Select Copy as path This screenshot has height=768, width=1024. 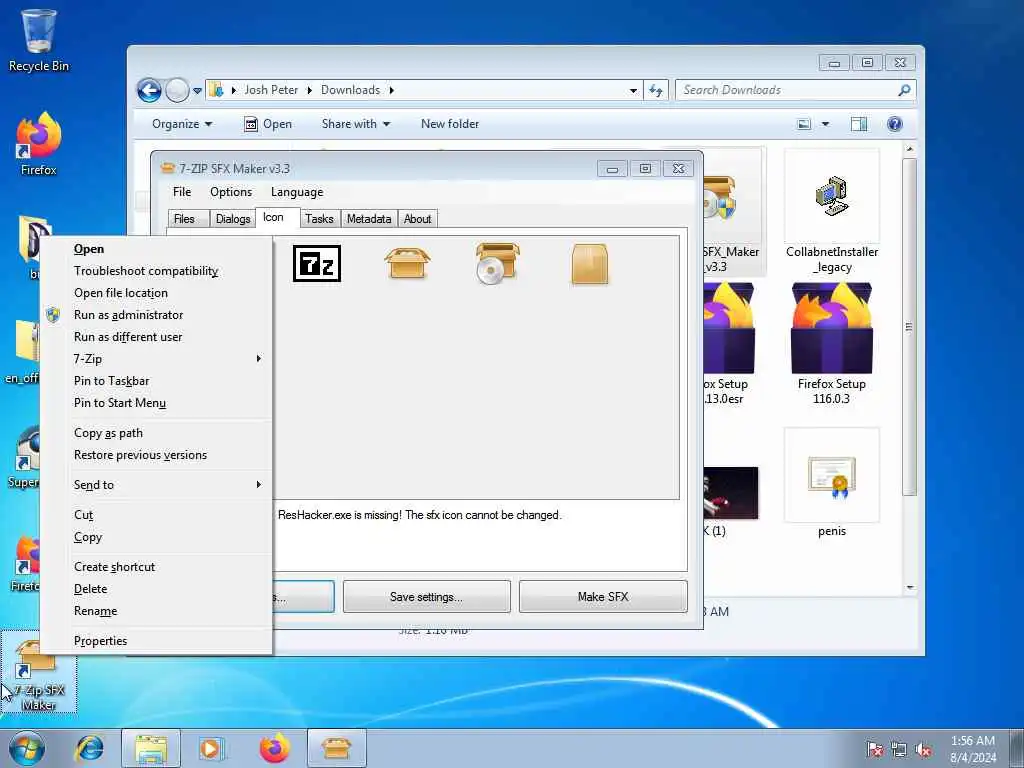(x=156, y=433)
